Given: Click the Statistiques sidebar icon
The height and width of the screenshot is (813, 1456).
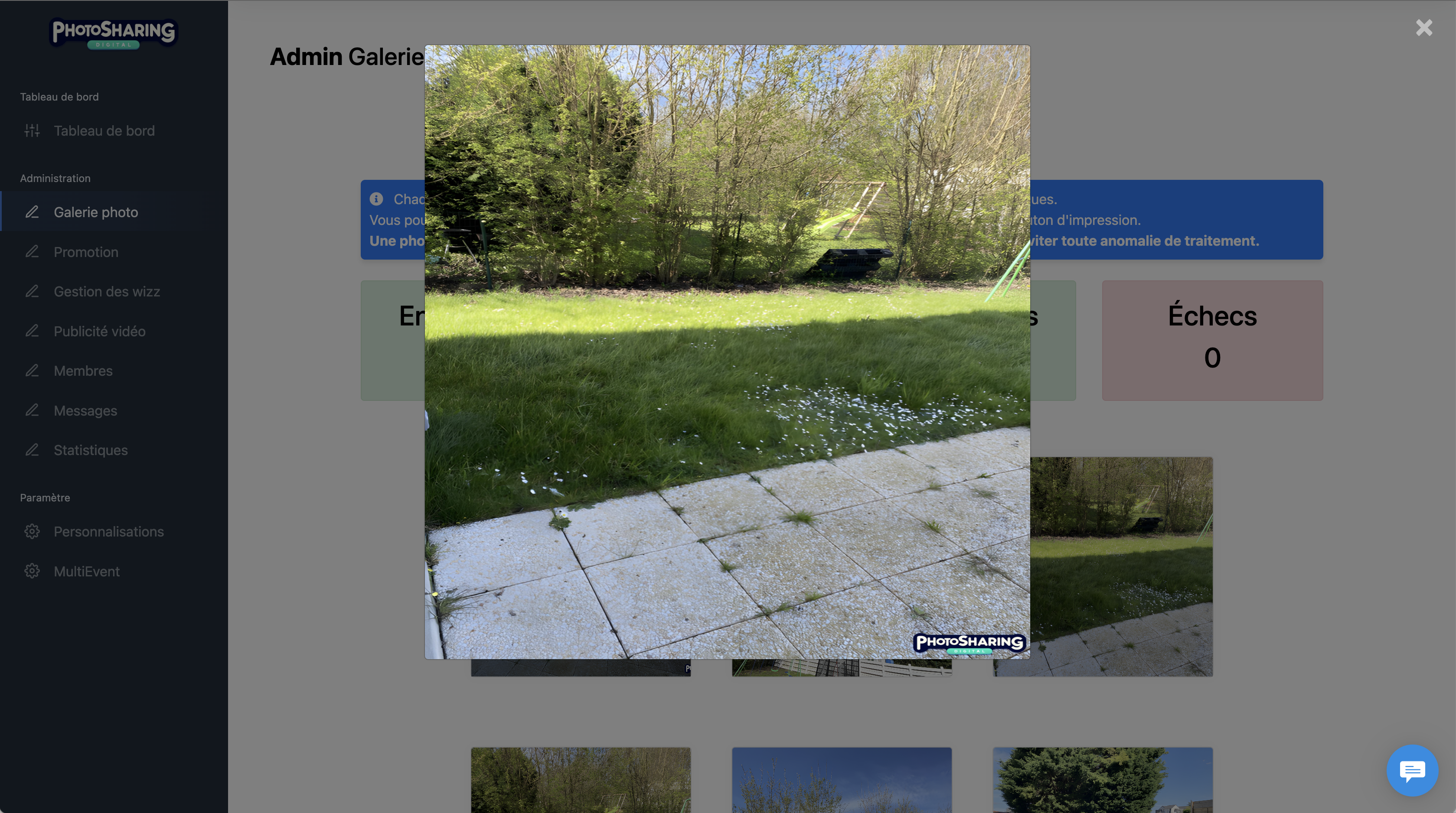Looking at the screenshot, I should (x=32, y=450).
